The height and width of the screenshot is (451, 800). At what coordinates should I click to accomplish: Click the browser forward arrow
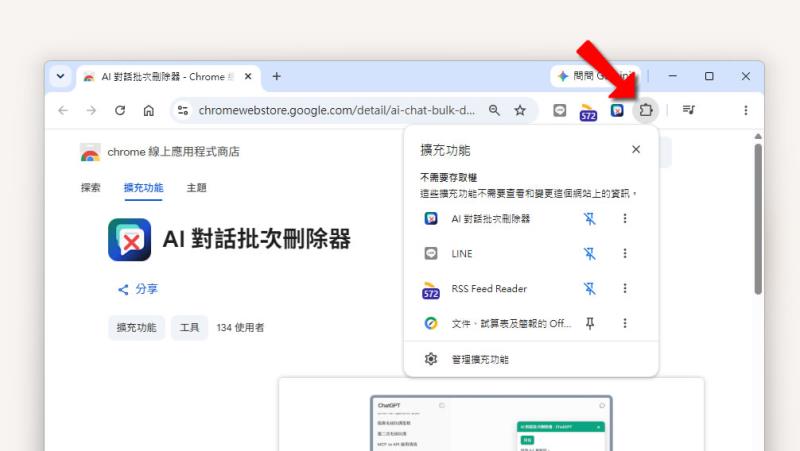click(91, 110)
